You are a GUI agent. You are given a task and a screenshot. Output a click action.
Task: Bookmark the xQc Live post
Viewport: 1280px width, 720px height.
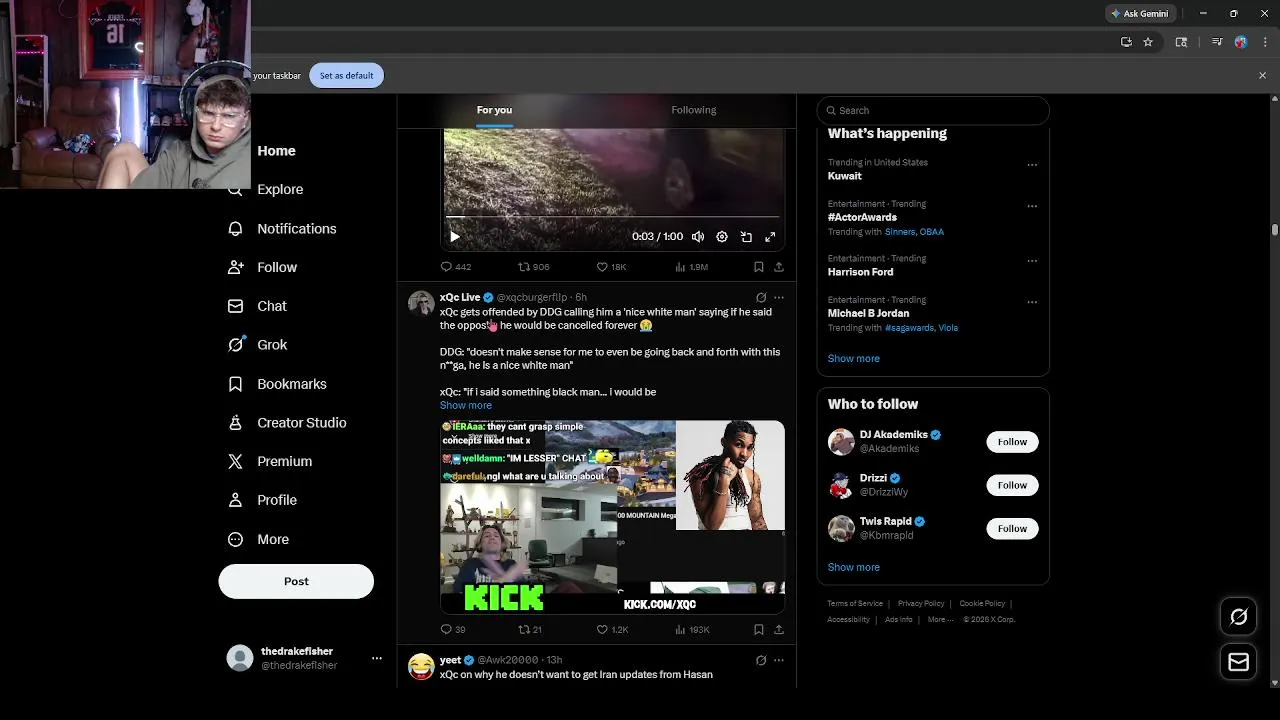759,629
